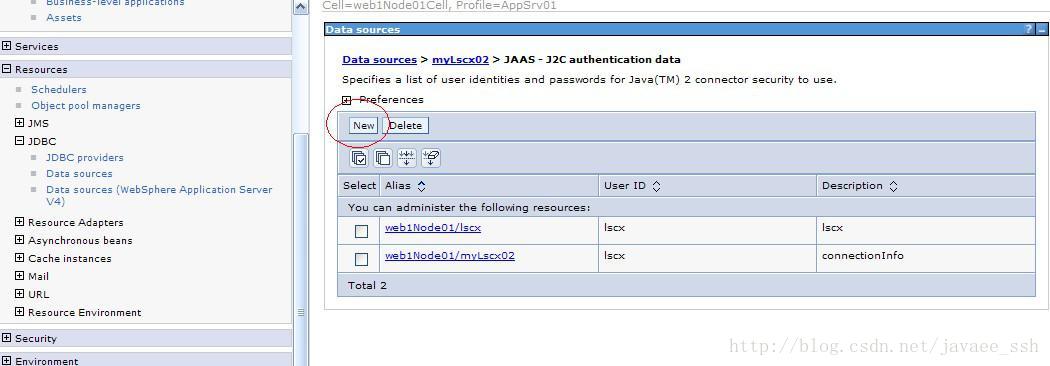The height and width of the screenshot is (366, 1050).
Task: Click the Delete button
Action: tap(406, 125)
